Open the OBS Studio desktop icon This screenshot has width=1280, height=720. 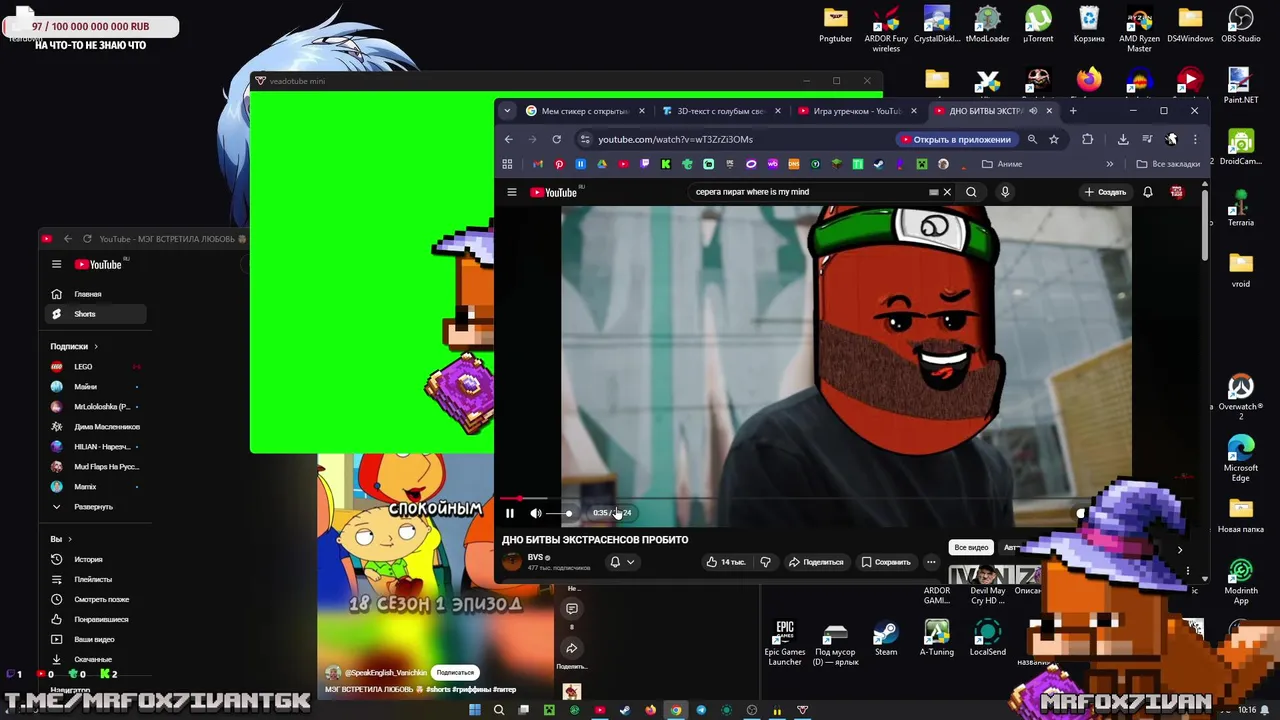click(x=1241, y=26)
